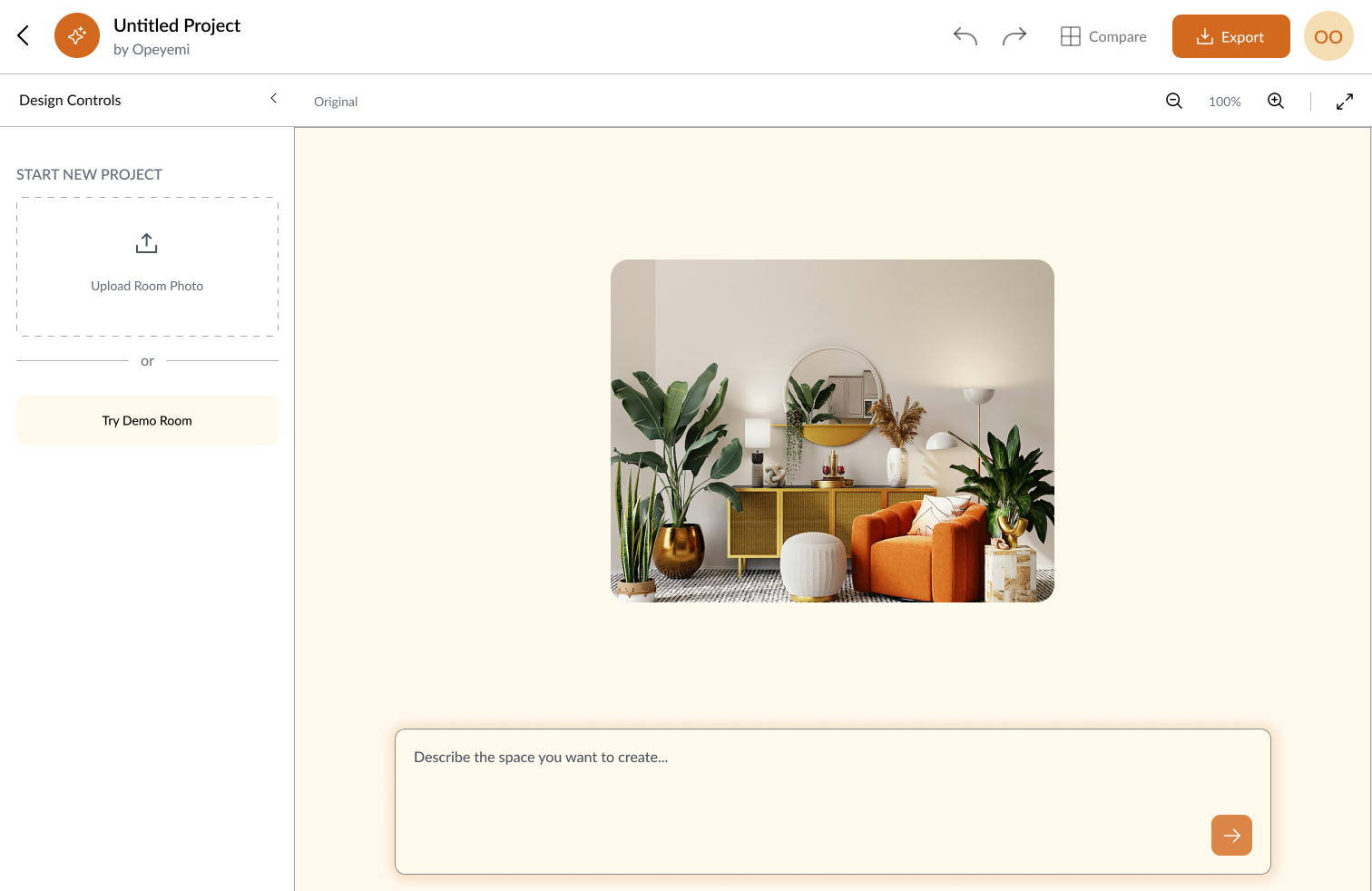1372x891 pixels.
Task: Zoom in on the canvas
Action: tap(1276, 101)
